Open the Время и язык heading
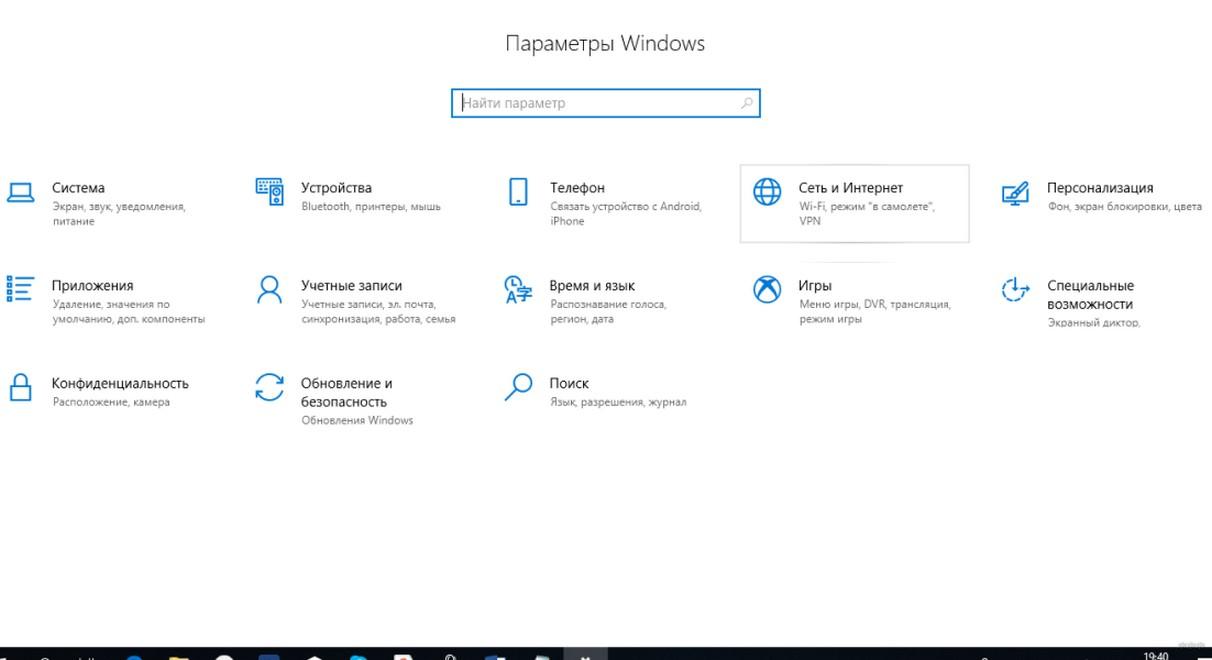1212x660 pixels. tap(592, 286)
